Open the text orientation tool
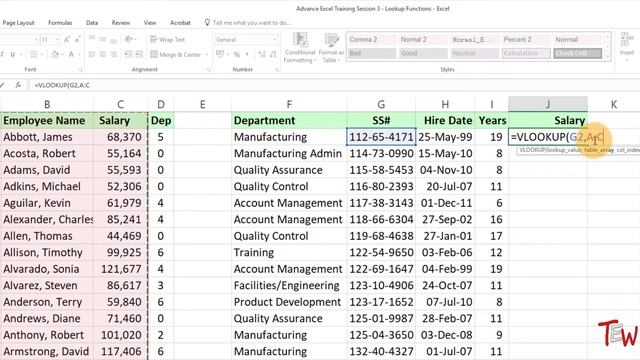The image size is (640, 360). (129, 39)
